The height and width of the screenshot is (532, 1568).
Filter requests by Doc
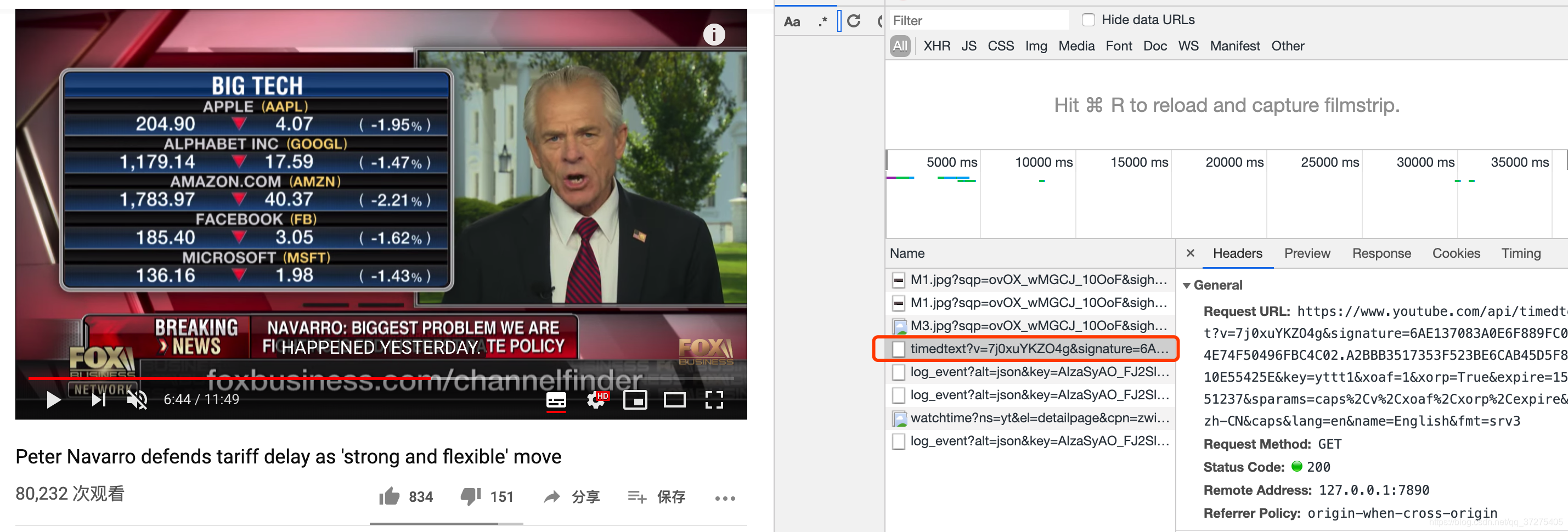pyautogui.click(x=1155, y=46)
